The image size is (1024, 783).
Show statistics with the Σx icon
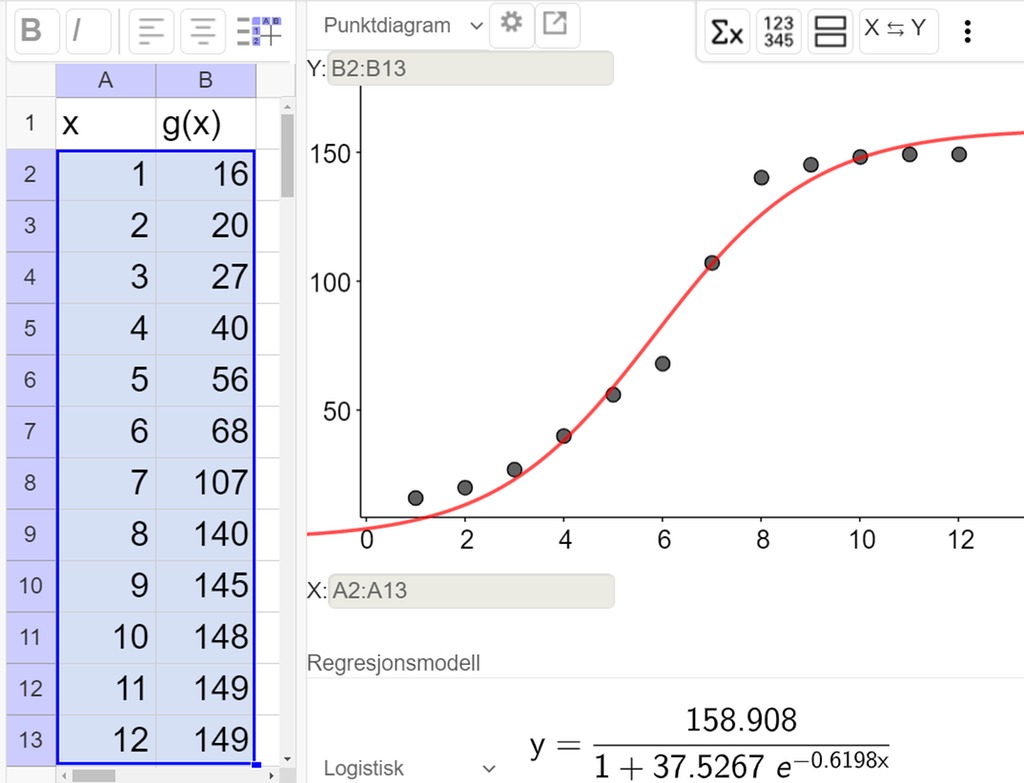(x=726, y=31)
